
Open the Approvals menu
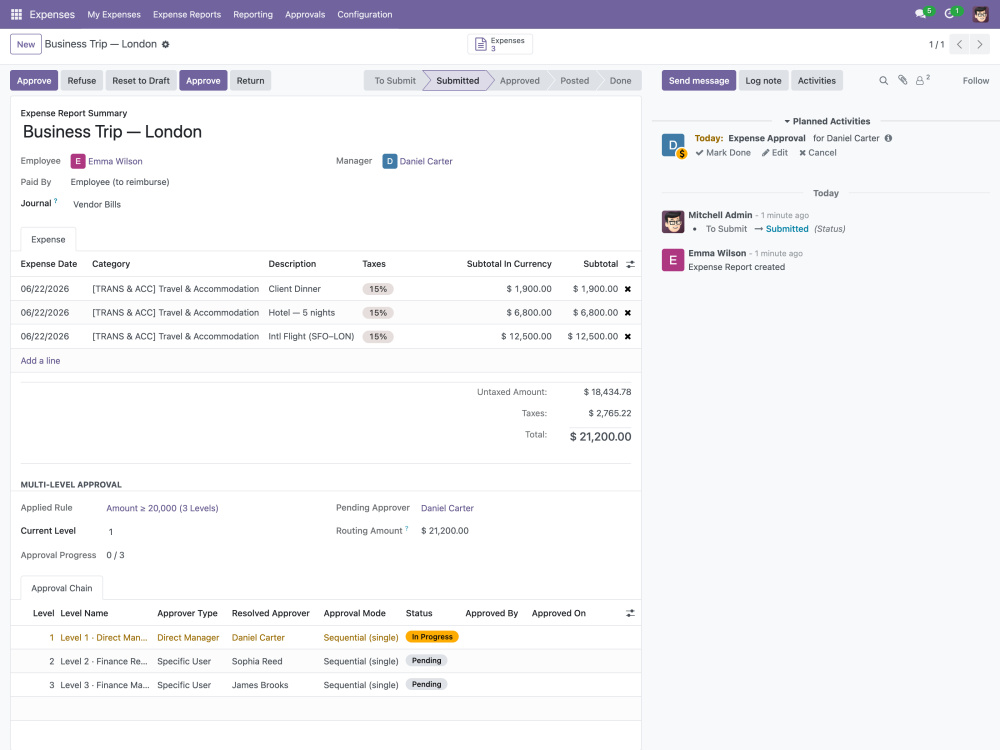tap(305, 14)
